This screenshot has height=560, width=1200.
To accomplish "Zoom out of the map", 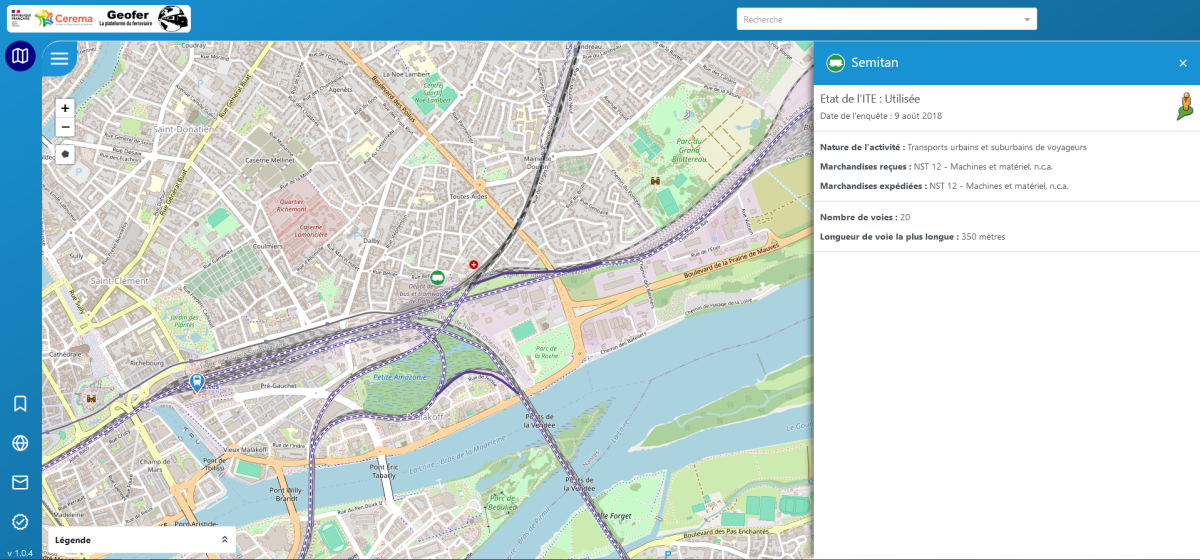I will pyautogui.click(x=65, y=127).
